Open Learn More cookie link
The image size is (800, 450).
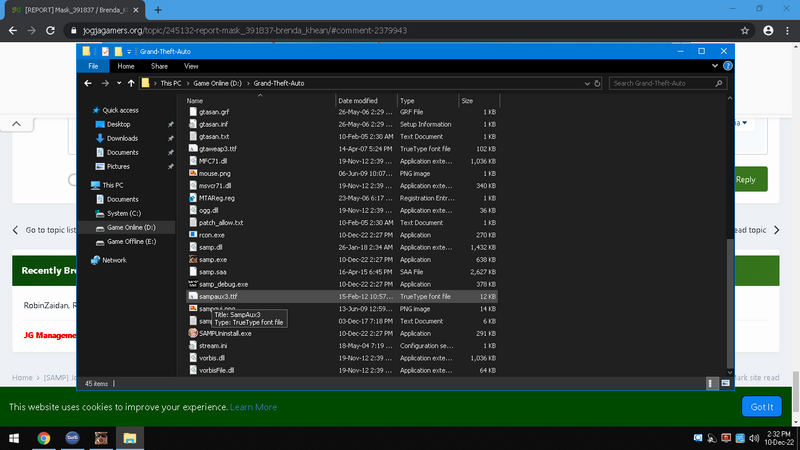[253, 407]
